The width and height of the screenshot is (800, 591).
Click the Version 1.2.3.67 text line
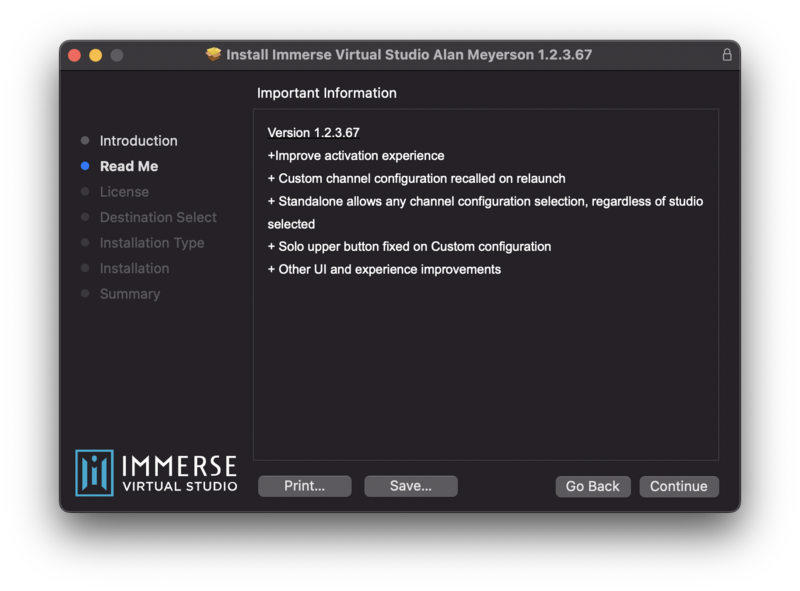[x=314, y=133]
